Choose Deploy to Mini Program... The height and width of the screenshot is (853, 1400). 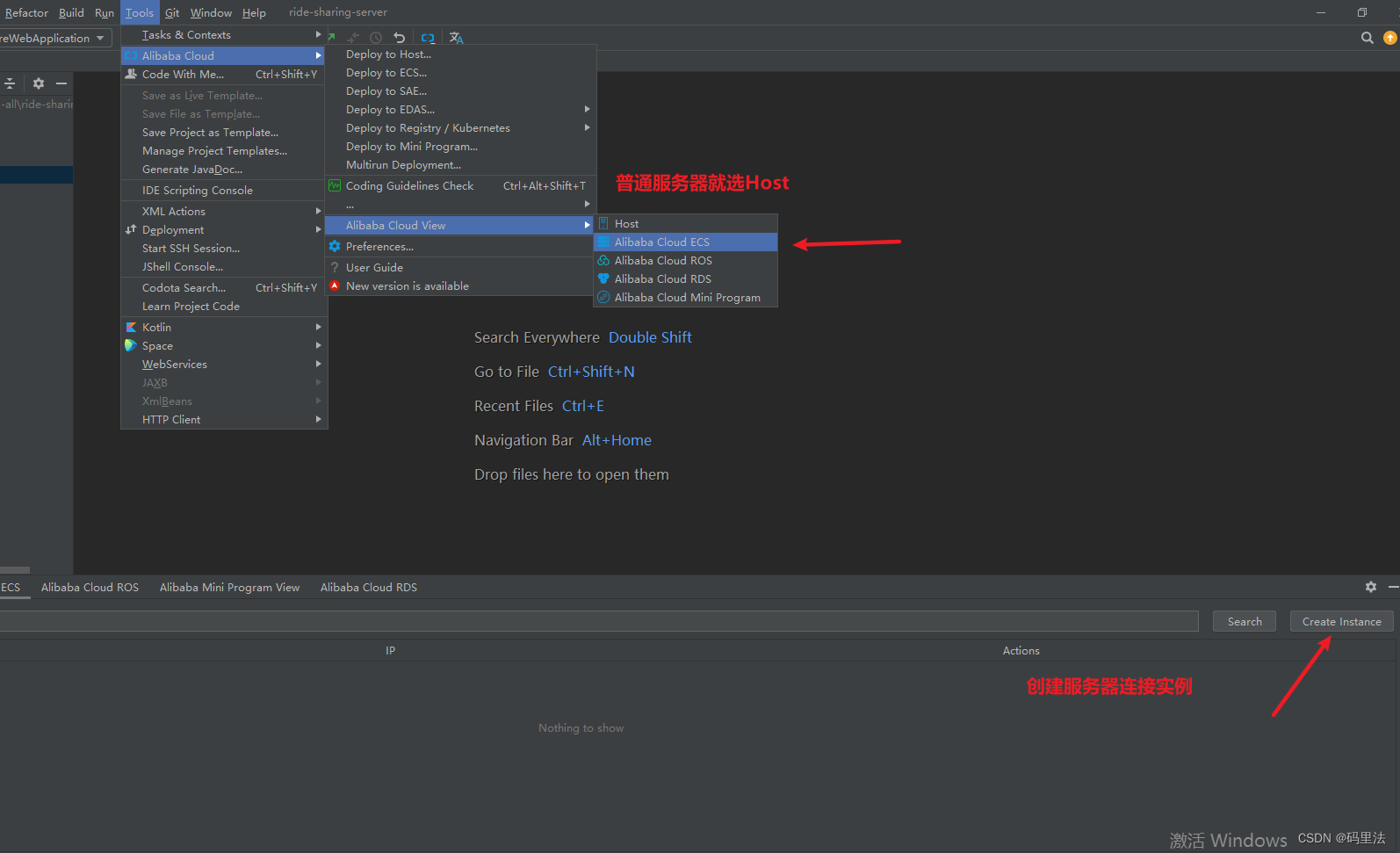[460, 147]
